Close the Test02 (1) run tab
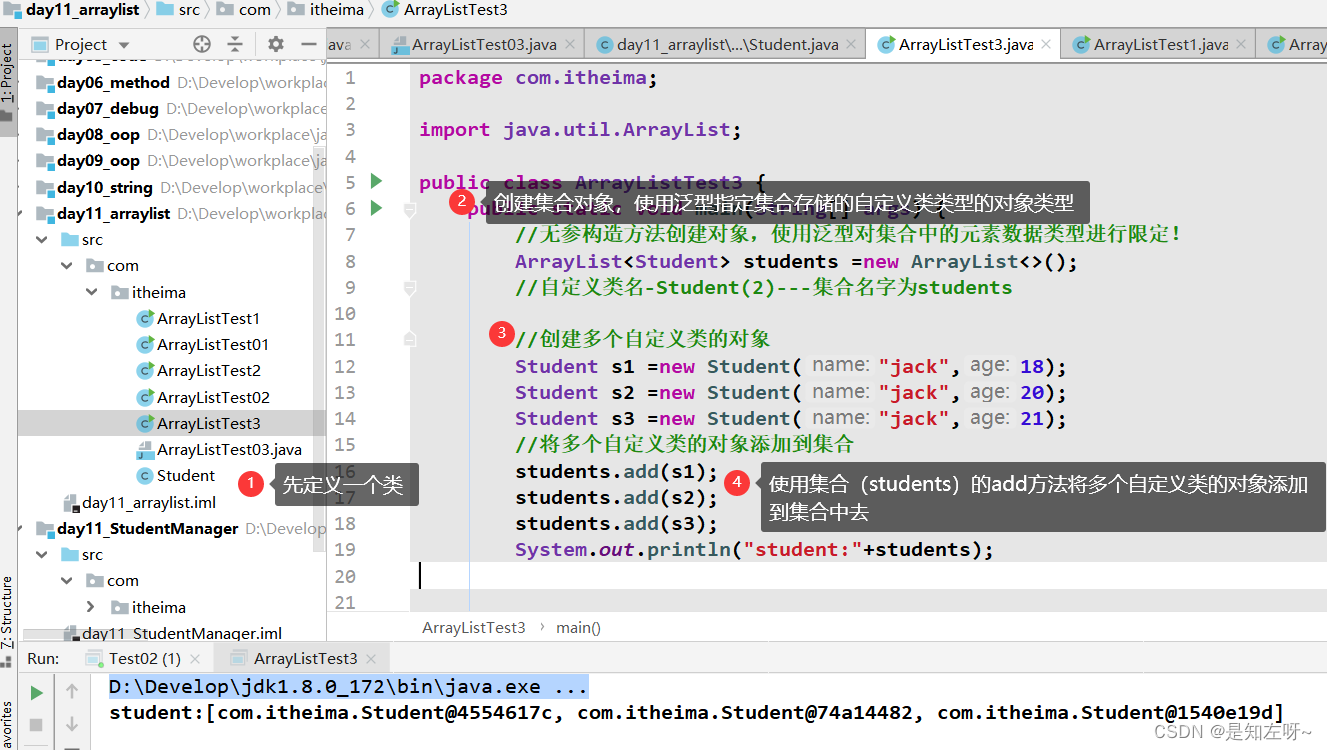 click(195, 659)
